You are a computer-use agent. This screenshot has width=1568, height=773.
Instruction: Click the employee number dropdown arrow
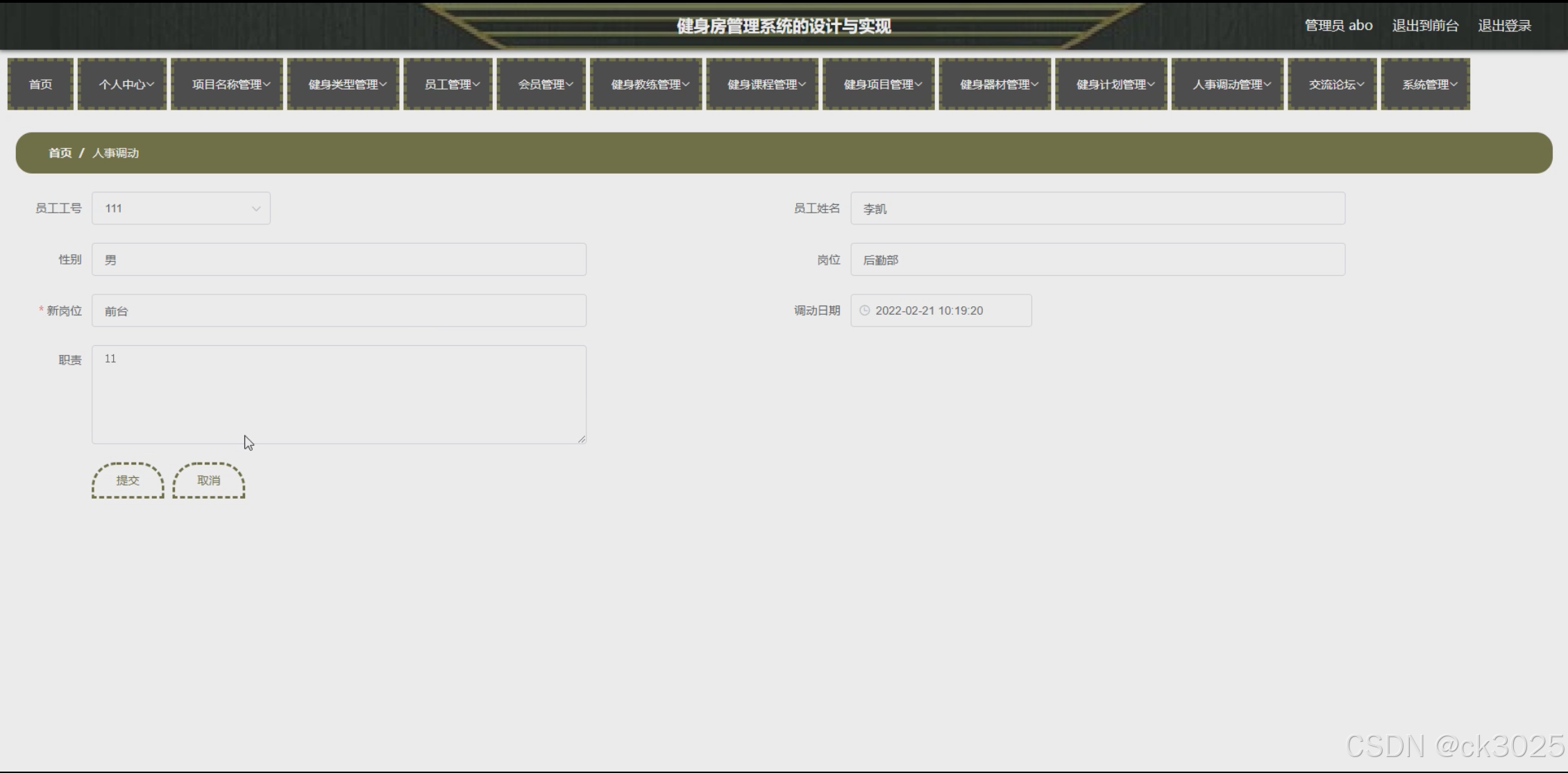(256, 208)
